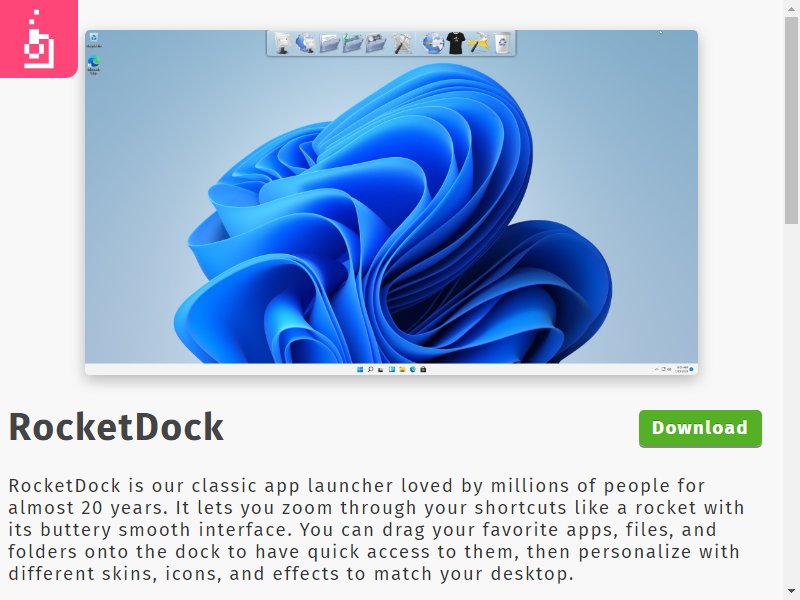Image resolution: width=800 pixels, height=600 pixels.
Task: Click the pink site logo icon
Action: click(38, 38)
